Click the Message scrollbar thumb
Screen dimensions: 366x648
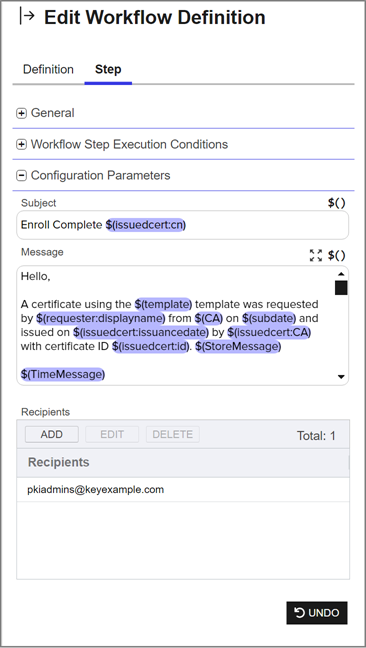pos(341,288)
